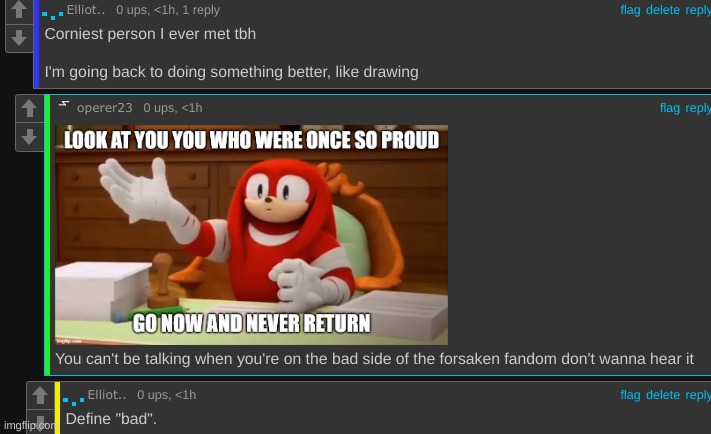This screenshot has width=711, height=434.
Task: Downvote operer23's Knuckles meme comment
Action: pyautogui.click(x=29, y=137)
